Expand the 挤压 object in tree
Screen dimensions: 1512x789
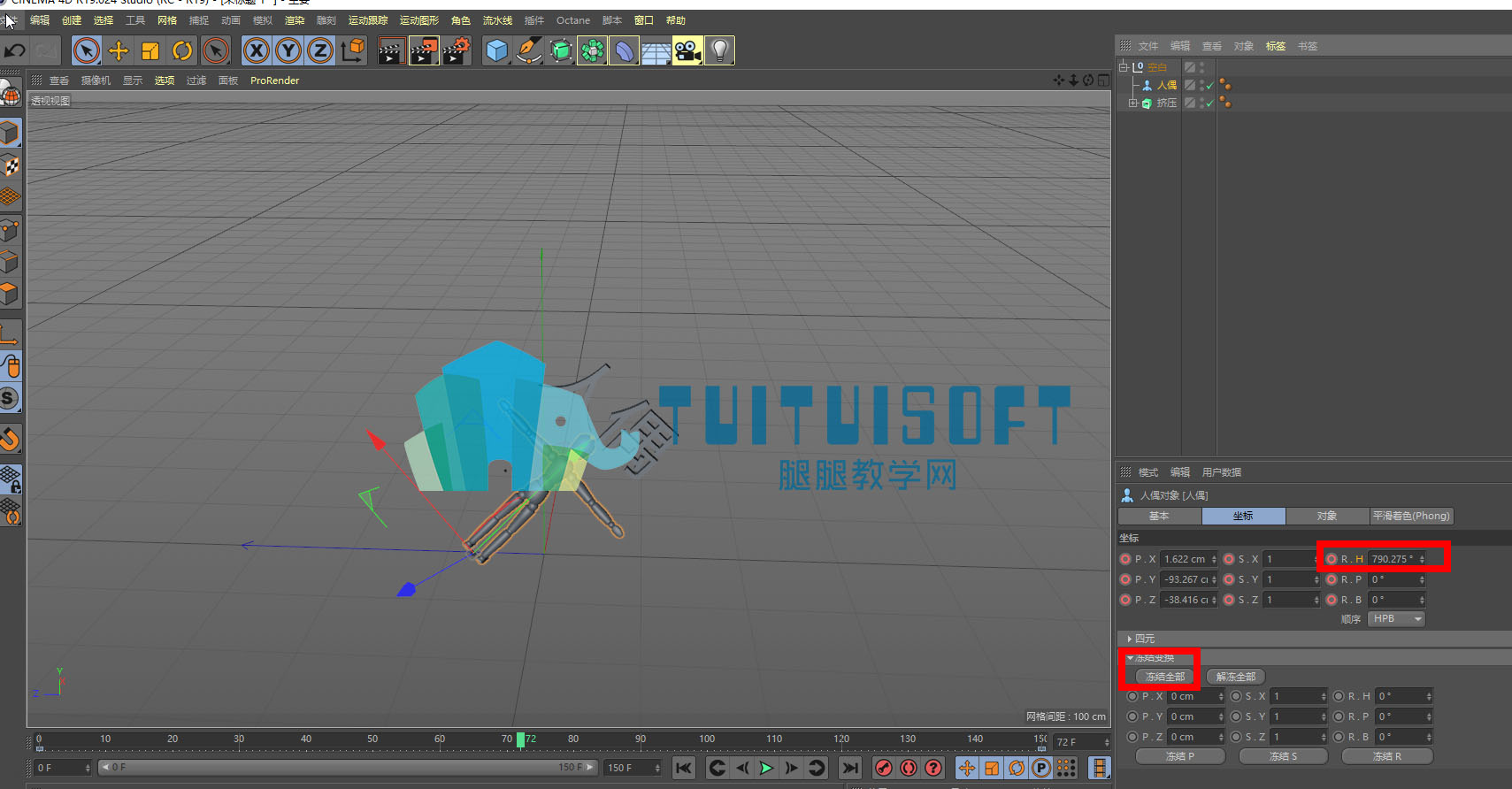pos(1132,103)
